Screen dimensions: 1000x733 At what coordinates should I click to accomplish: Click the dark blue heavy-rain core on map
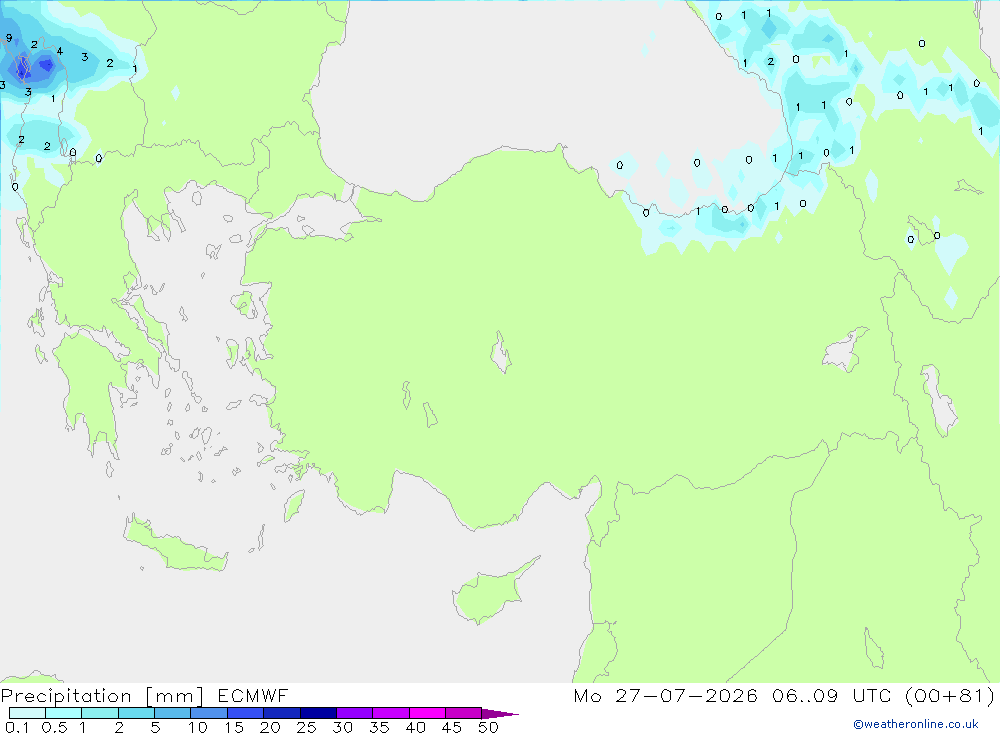(46, 64)
